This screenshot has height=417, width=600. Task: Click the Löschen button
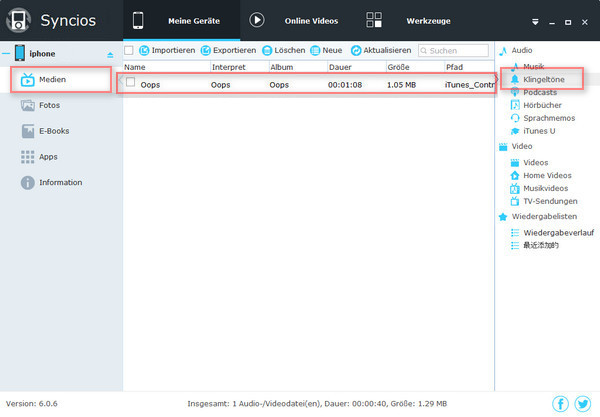[x=284, y=50]
